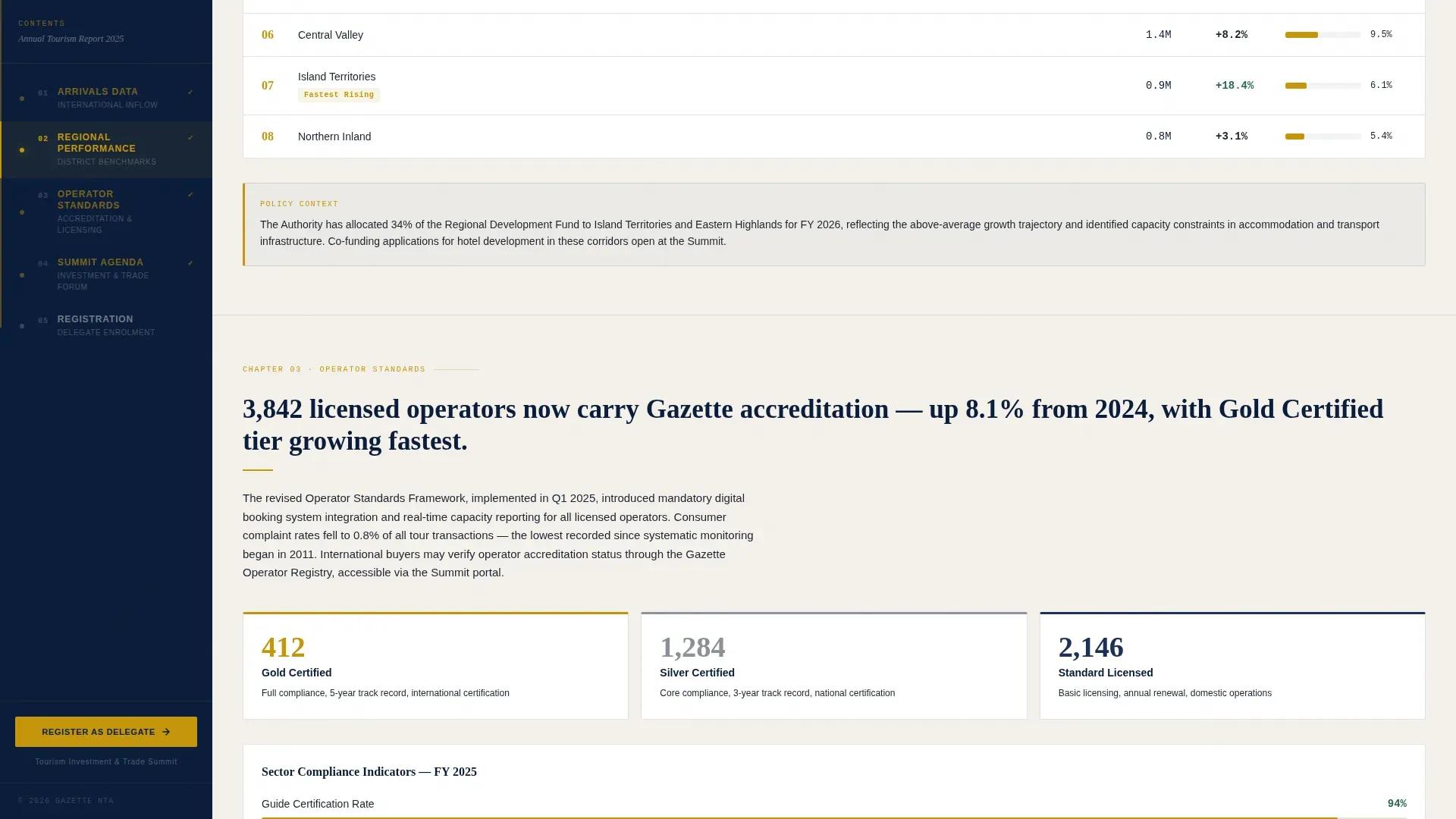
Task: Open the Arrivals Data section in contents
Action: (x=106, y=99)
